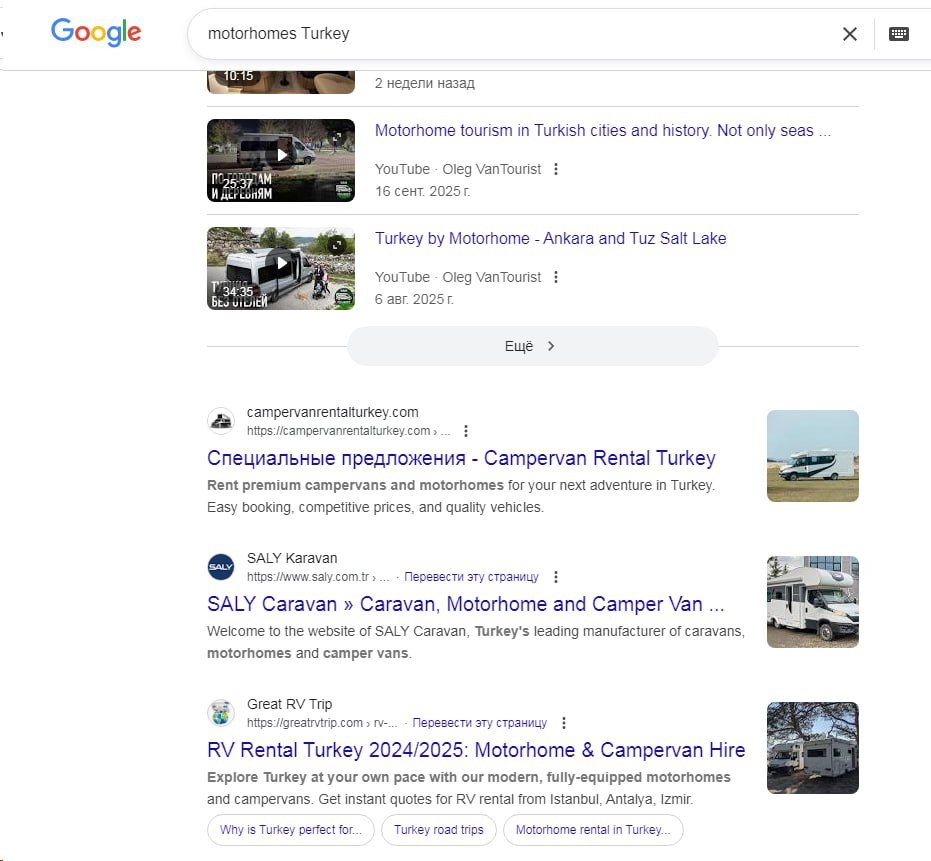Viewport: 931px width, 861px height.
Task: Select 'Motorhome rental in Turkey...' chip
Action: (593, 830)
